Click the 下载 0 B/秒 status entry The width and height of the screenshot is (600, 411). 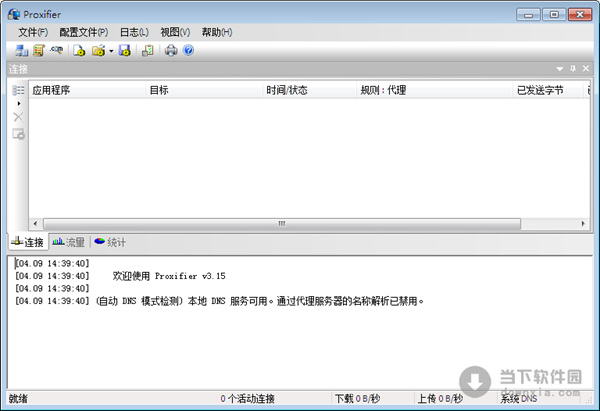coord(357,399)
